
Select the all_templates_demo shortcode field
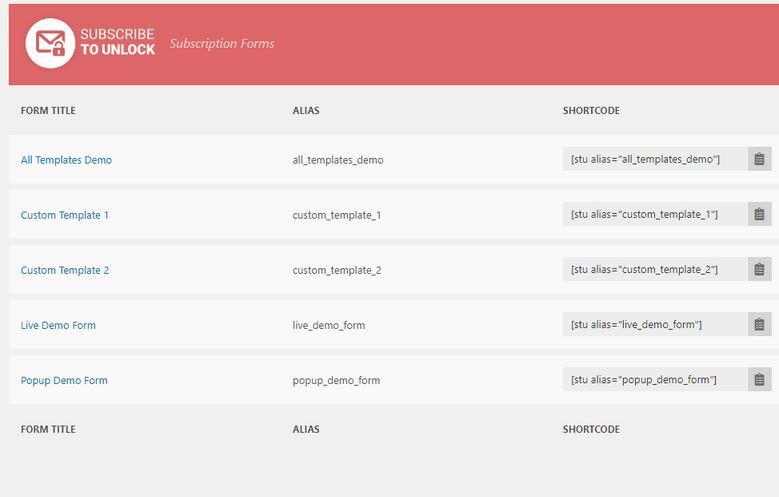click(x=655, y=159)
